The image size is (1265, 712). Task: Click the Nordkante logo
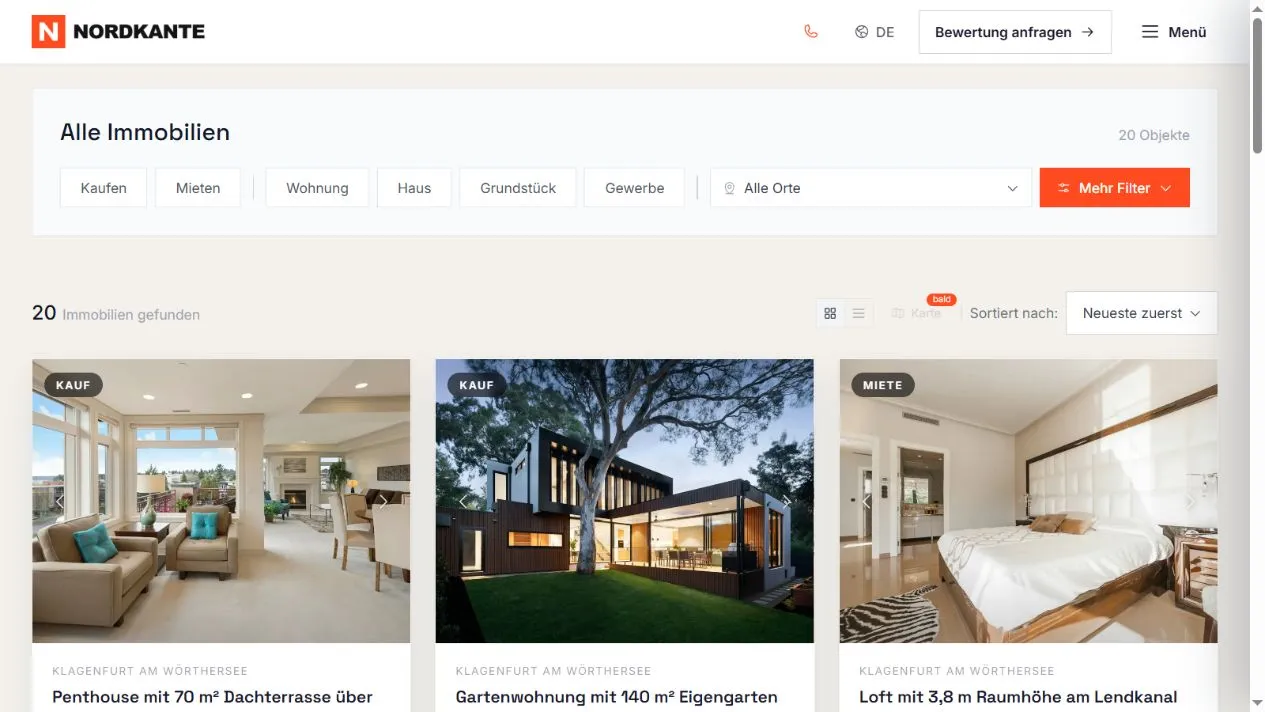click(118, 32)
